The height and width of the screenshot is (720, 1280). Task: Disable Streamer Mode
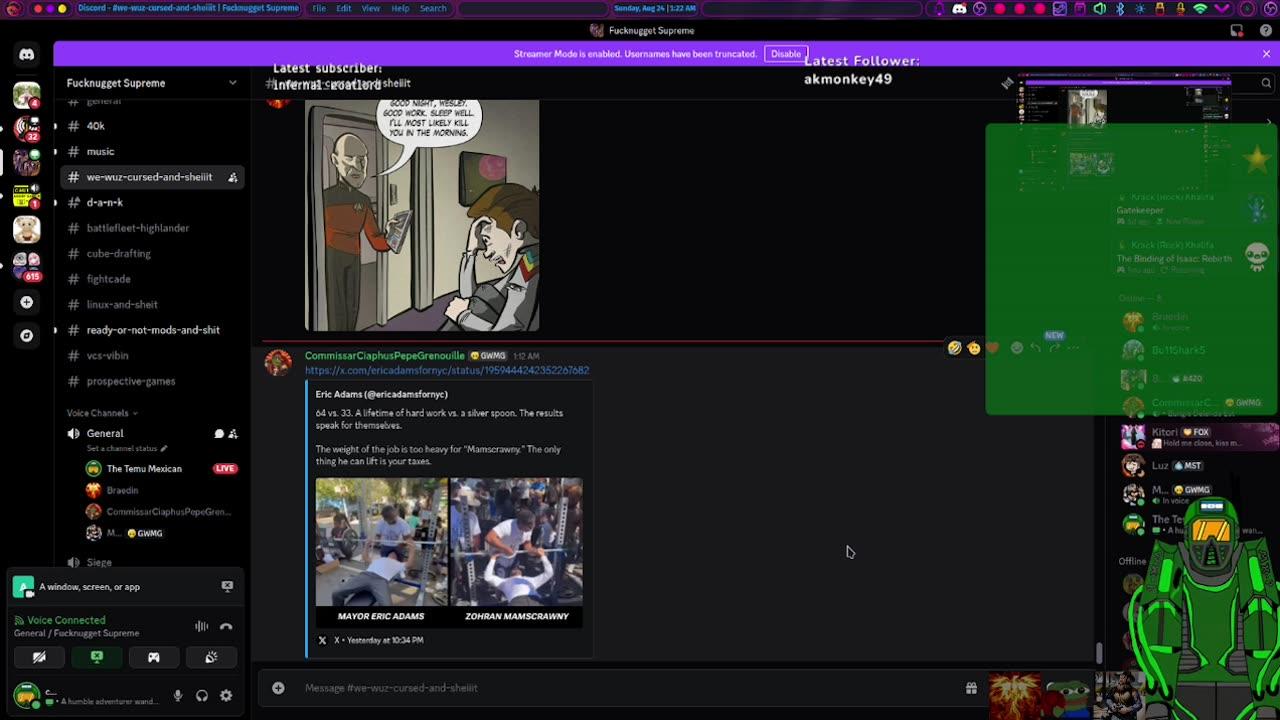[786, 54]
